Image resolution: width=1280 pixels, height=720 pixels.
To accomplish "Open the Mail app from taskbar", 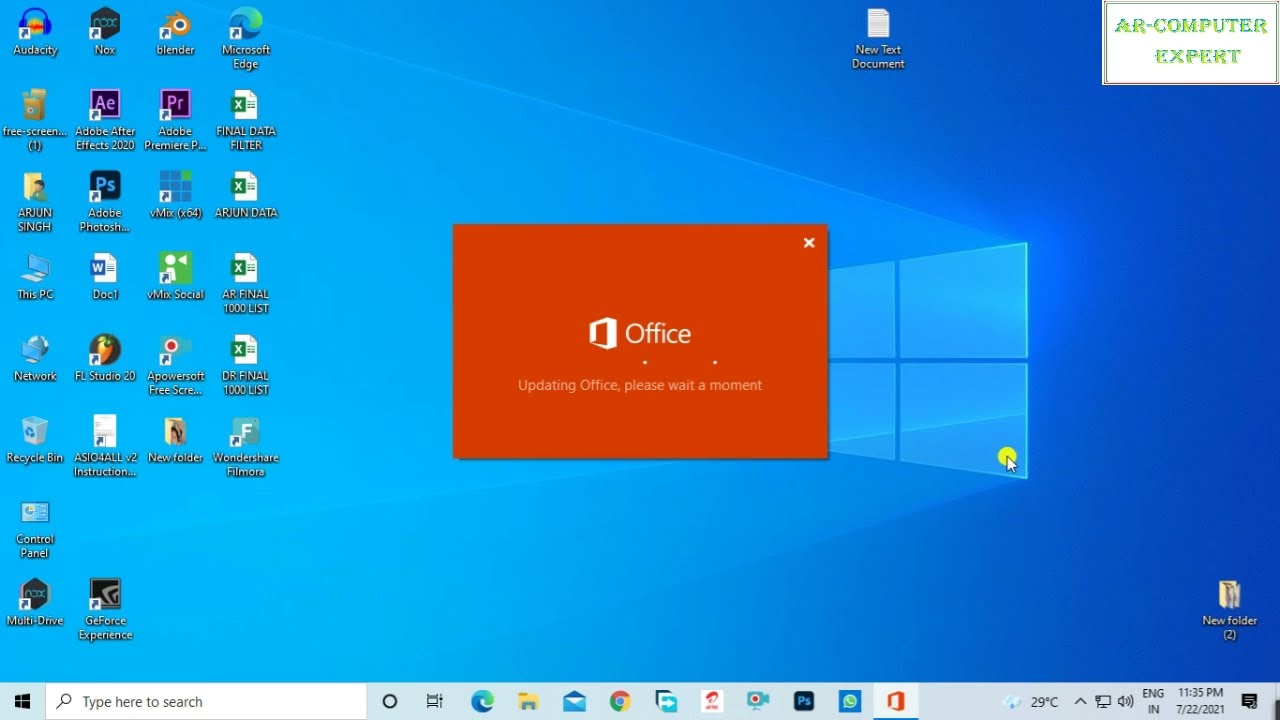I will (x=574, y=701).
